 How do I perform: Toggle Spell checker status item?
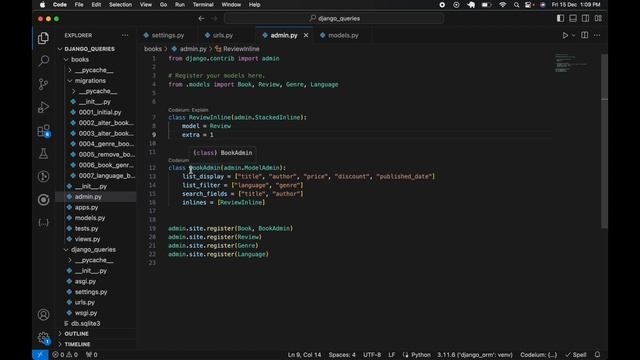[576, 355]
